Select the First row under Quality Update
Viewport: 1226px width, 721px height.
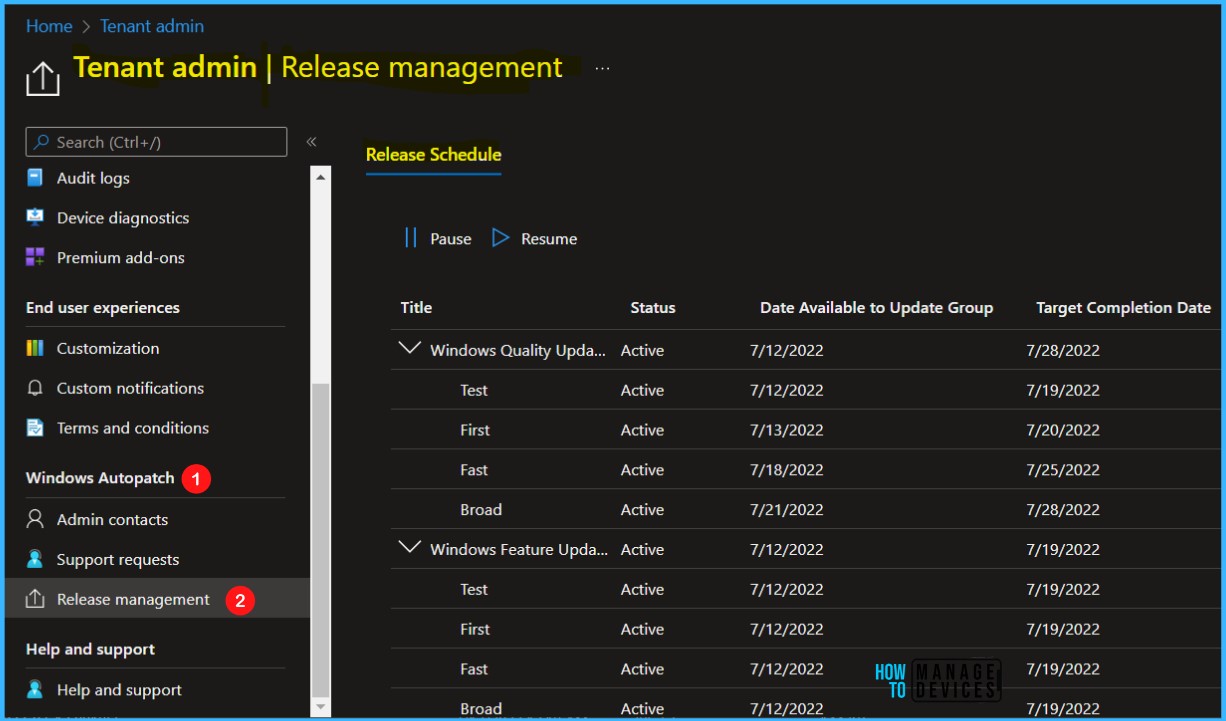point(805,430)
